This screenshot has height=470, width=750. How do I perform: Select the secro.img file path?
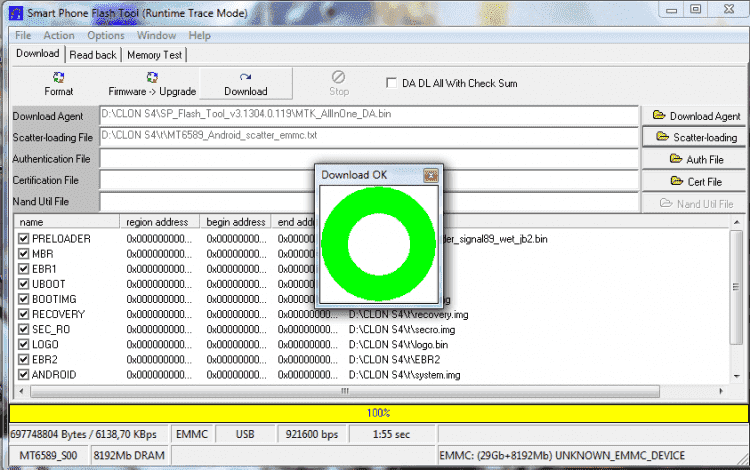tap(402, 330)
